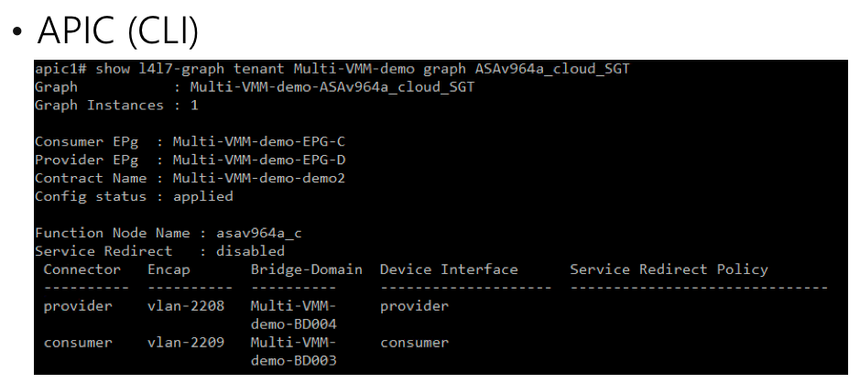Screen dimensions: 860x386
Task: Click the Service Redirect Policy column header
Action: coord(669,270)
